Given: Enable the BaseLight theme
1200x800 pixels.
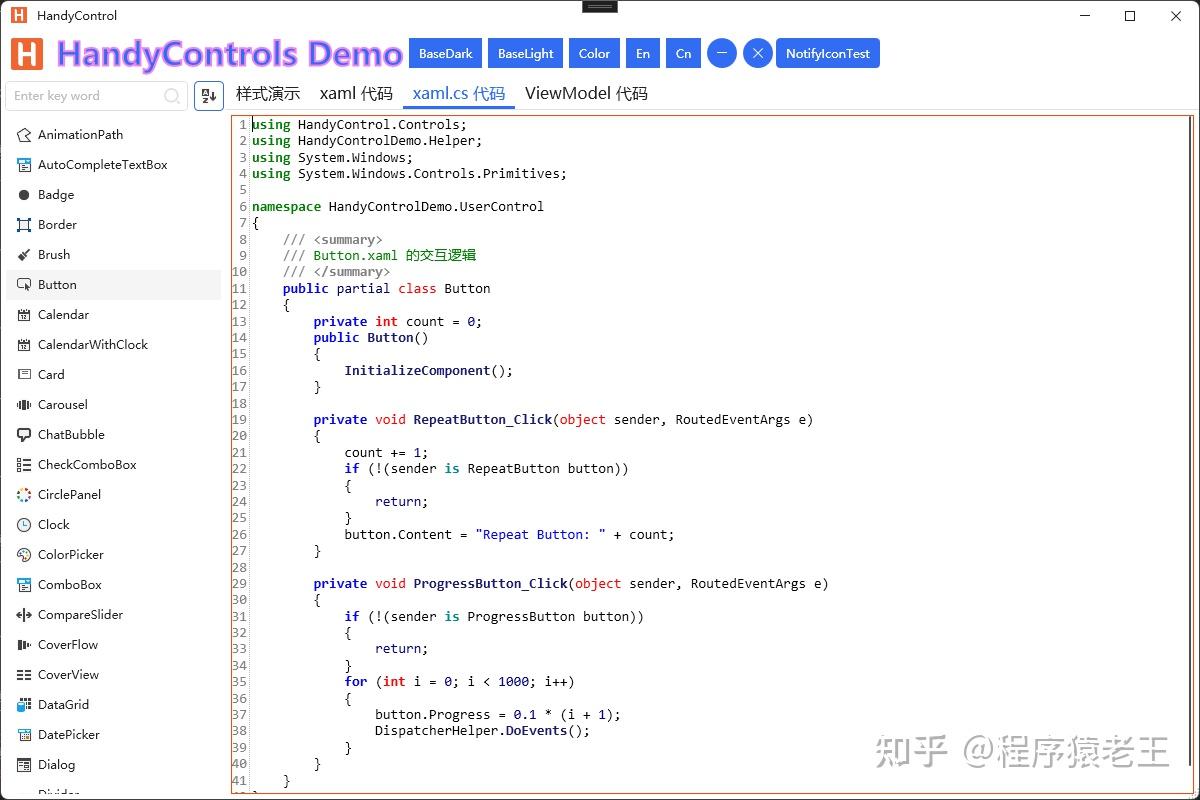Looking at the screenshot, I should pos(525,53).
